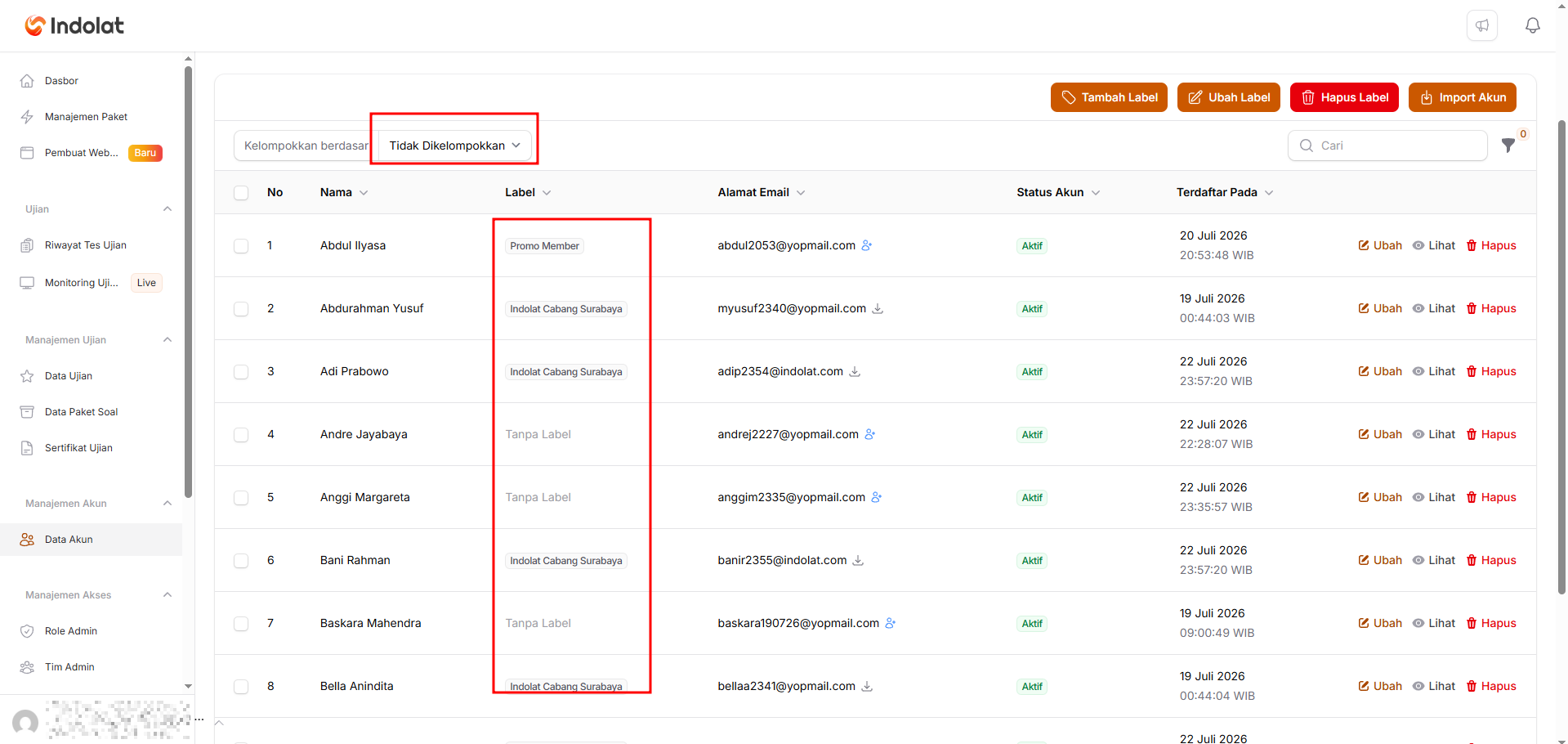Viewport: 1568px width, 744px height.
Task: Click the download icon beside banir2355@indolat.com
Action: (x=858, y=560)
